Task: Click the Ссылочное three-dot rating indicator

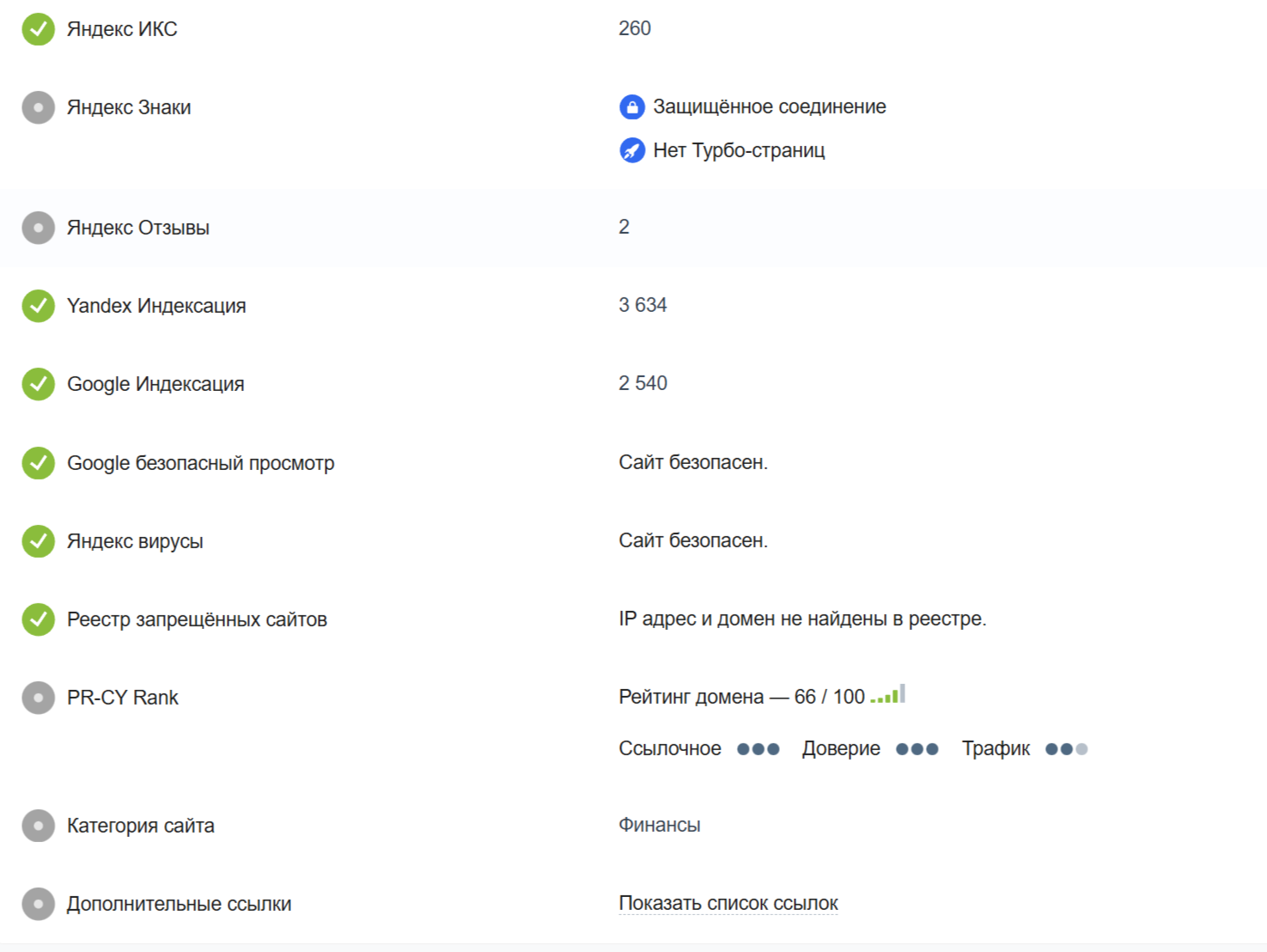Action: coord(758,749)
